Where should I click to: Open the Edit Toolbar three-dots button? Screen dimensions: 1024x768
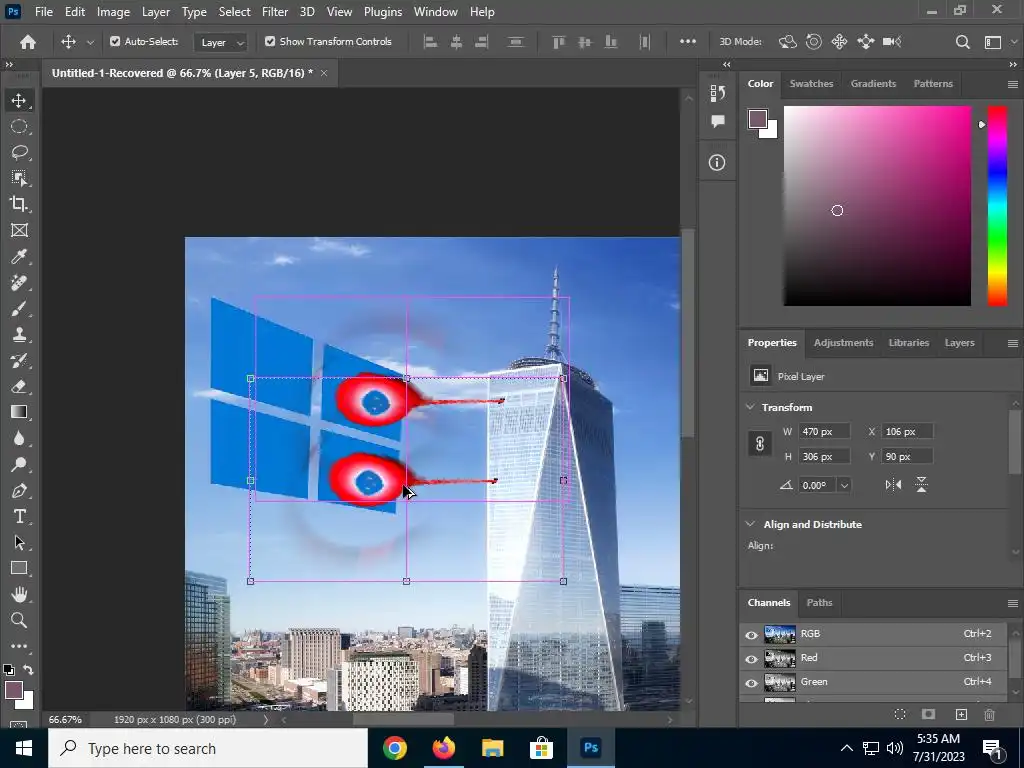(x=19, y=646)
